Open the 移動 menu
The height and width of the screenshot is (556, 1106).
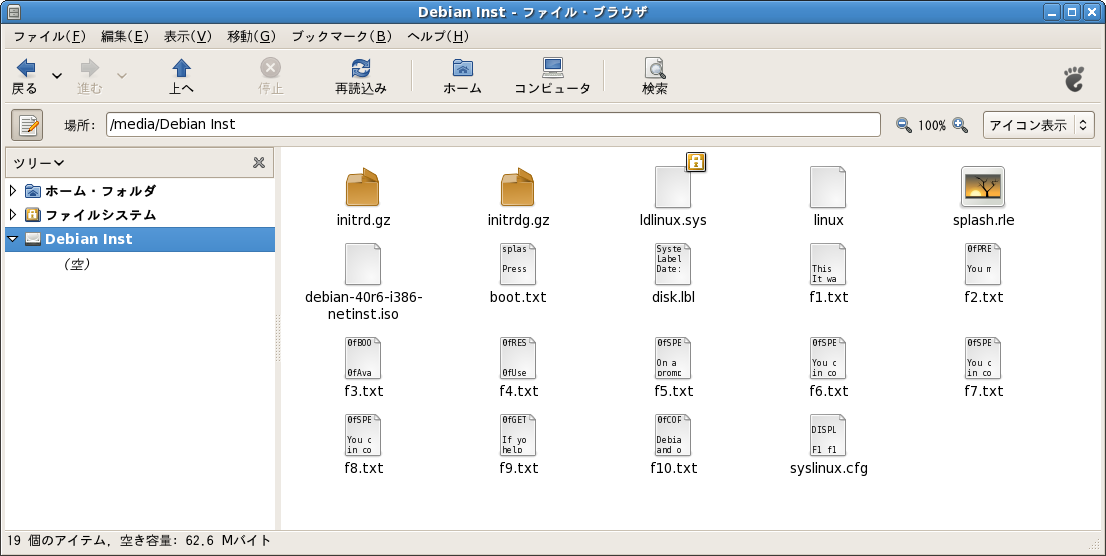coord(251,37)
